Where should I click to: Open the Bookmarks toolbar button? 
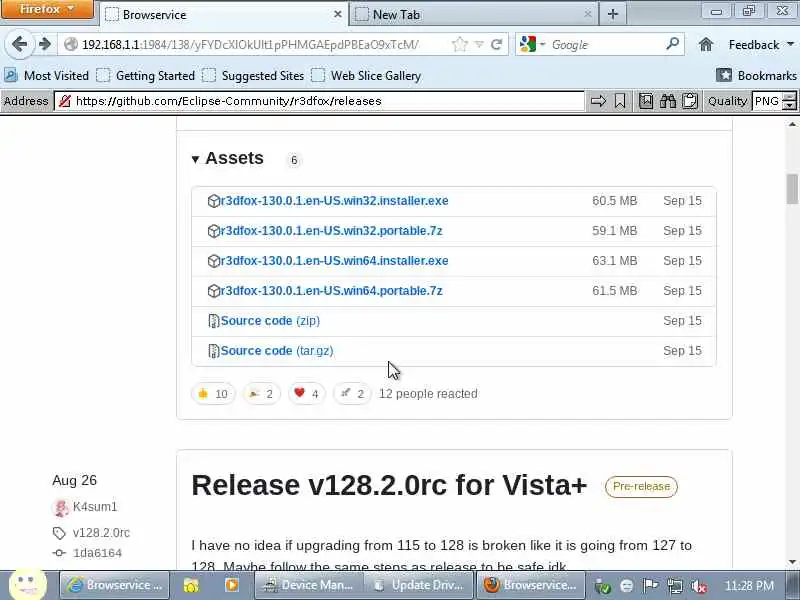click(x=756, y=76)
